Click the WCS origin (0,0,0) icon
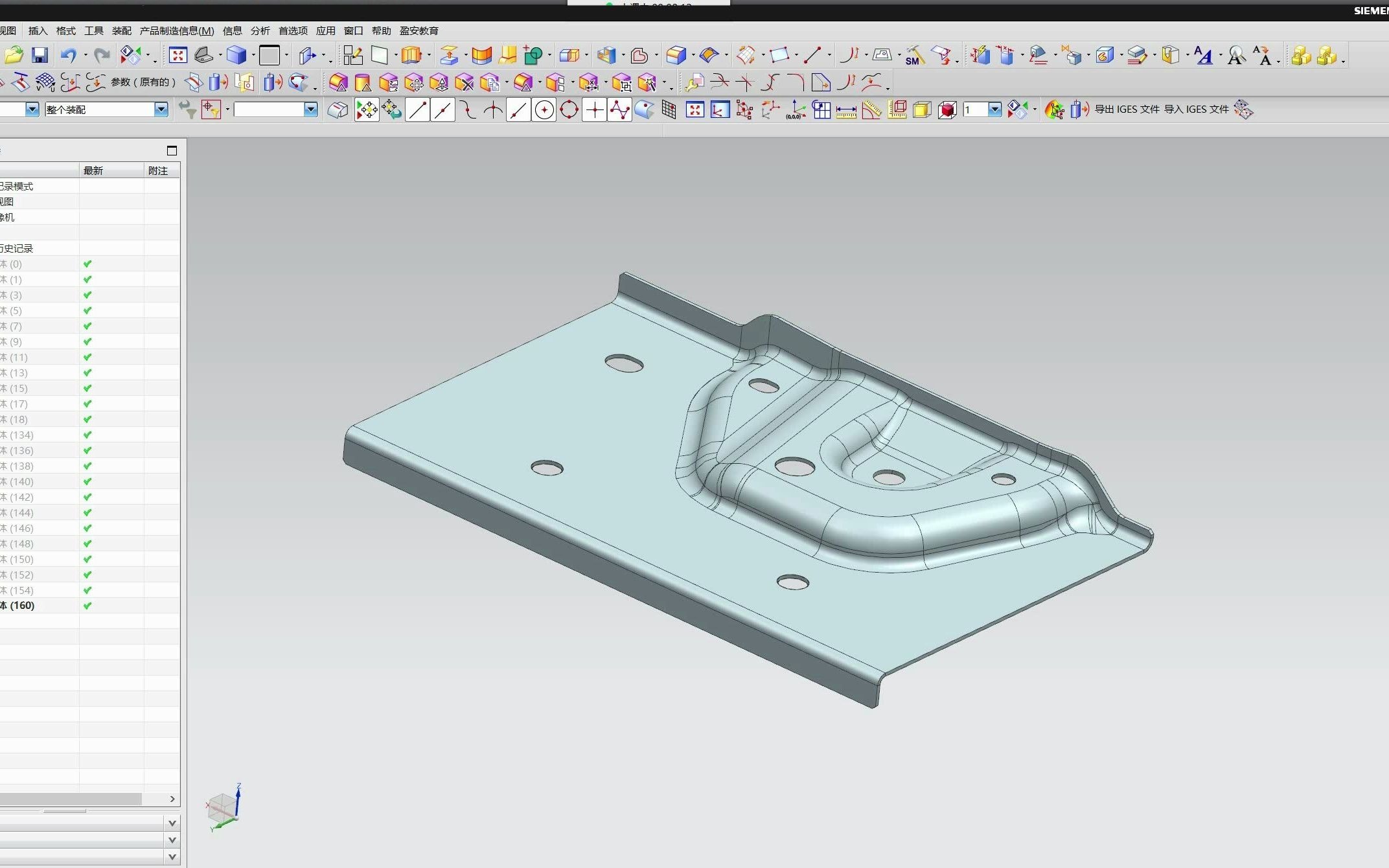The height and width of the screenshot is (868, 1389). pos(796,110)
